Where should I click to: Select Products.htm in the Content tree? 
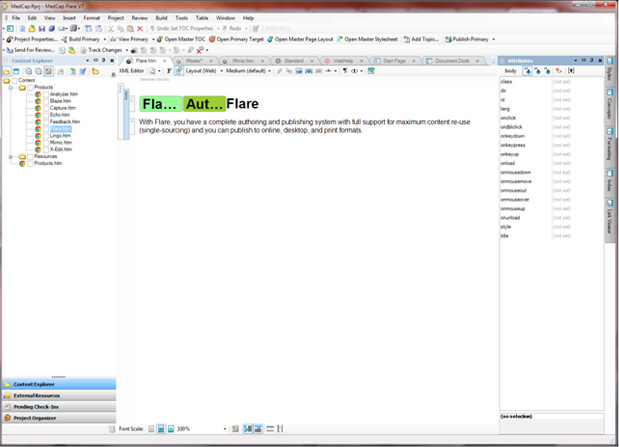48,163
